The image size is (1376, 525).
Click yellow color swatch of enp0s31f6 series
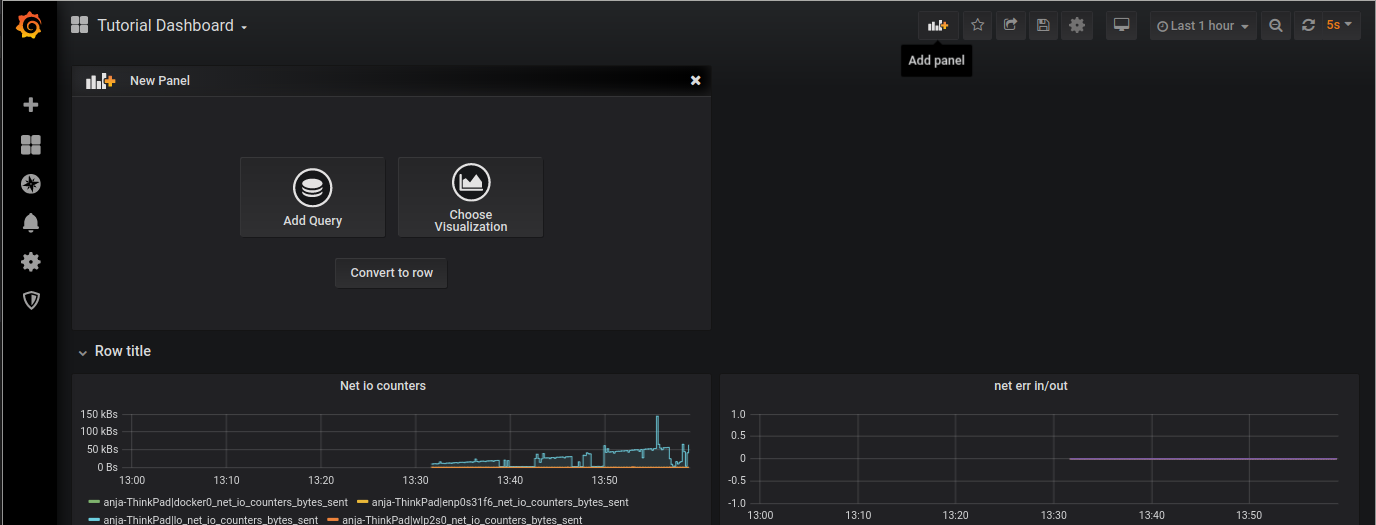(x=362, y=502)
